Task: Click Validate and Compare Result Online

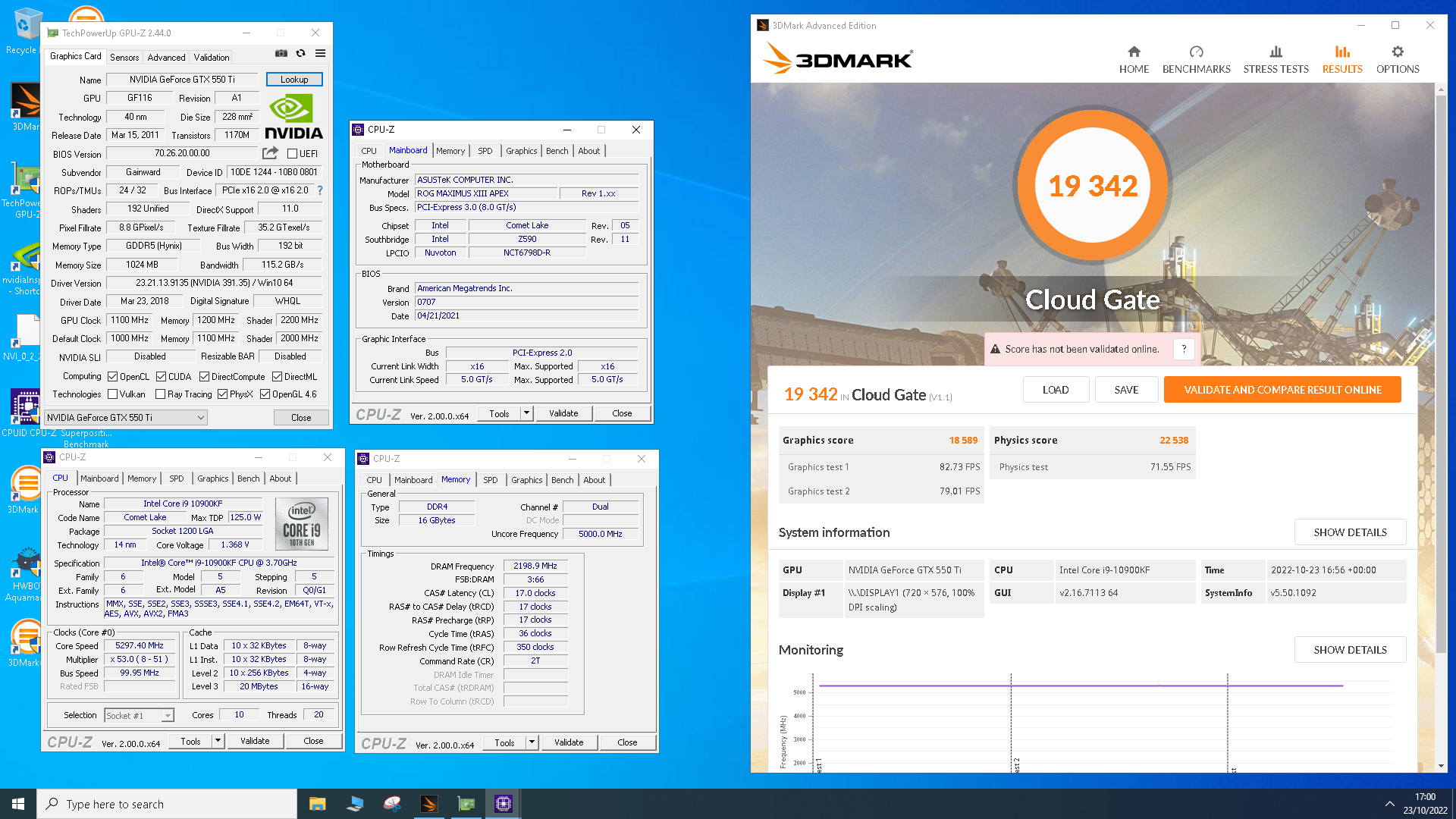Action: pos(1282,390)
